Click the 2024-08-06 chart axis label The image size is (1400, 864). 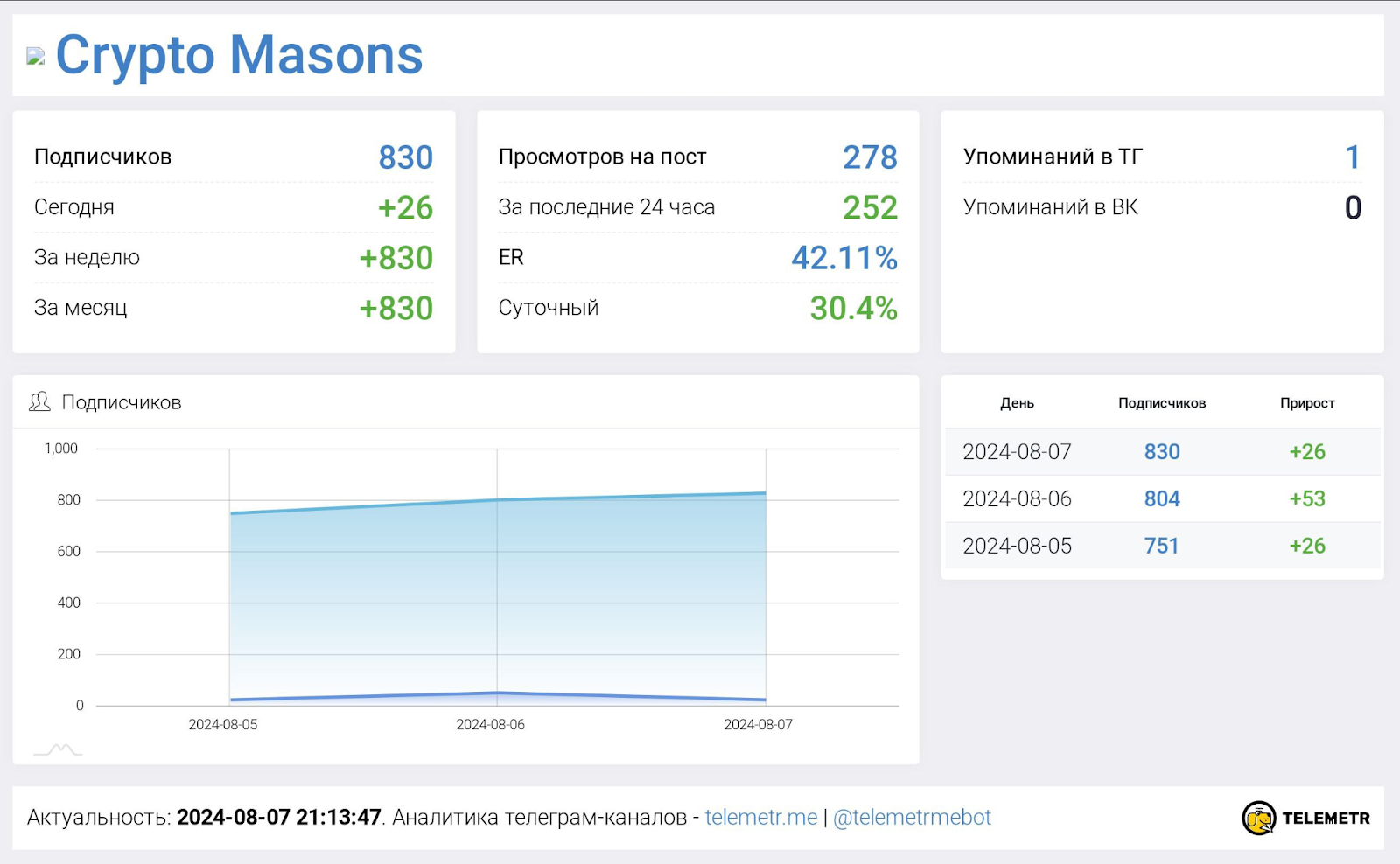(x=491, y=725)
